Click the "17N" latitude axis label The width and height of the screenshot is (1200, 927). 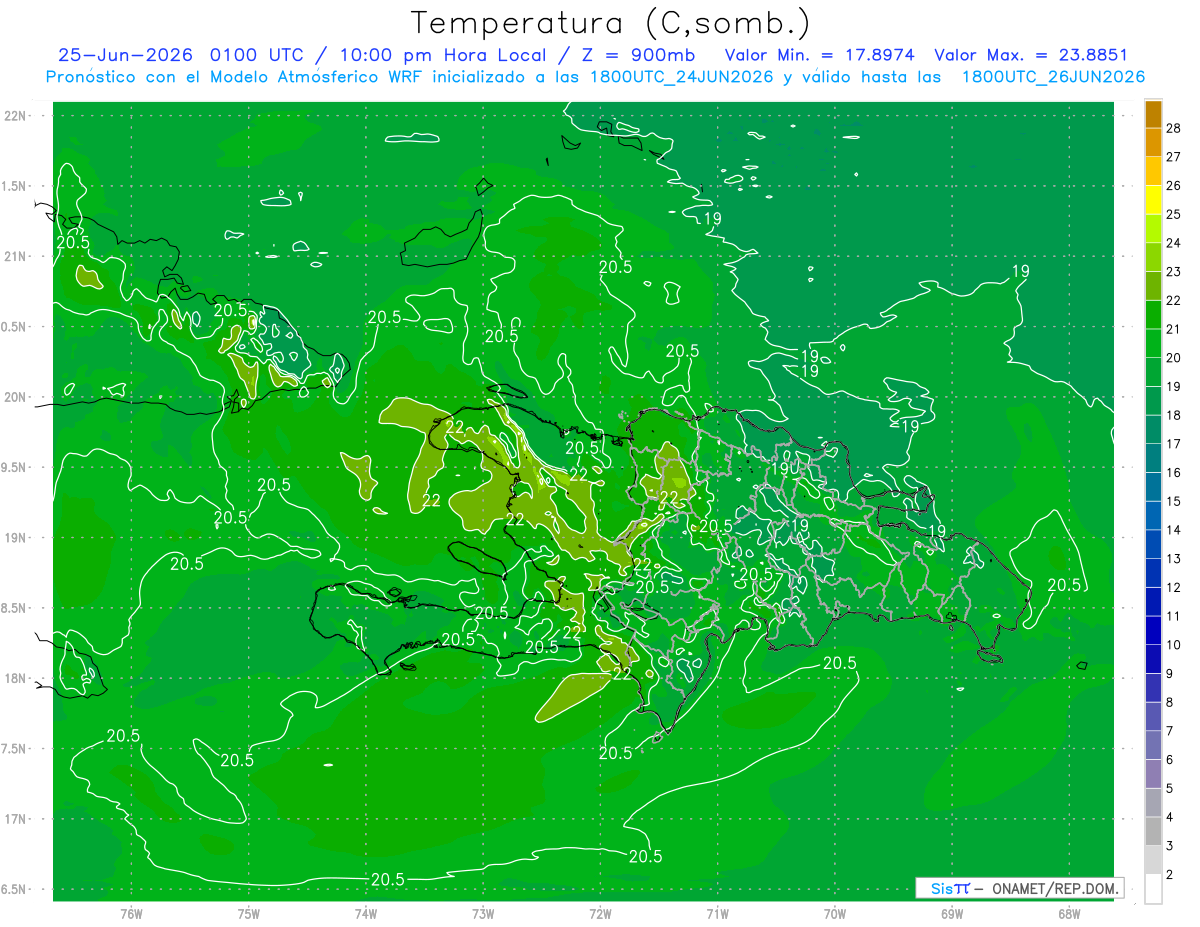coord(15,819)
